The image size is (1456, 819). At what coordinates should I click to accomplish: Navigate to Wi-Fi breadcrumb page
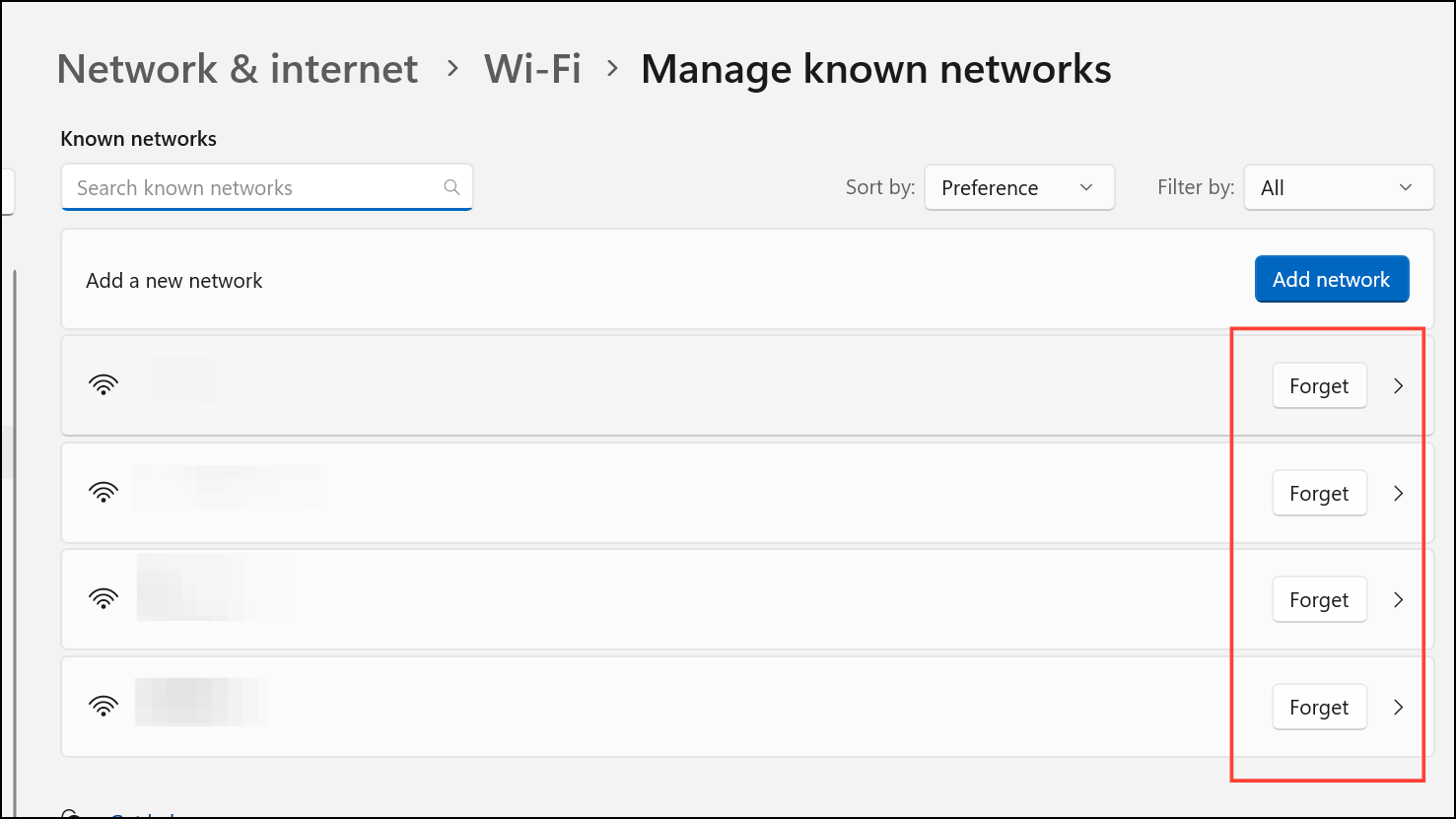[532, 69]
